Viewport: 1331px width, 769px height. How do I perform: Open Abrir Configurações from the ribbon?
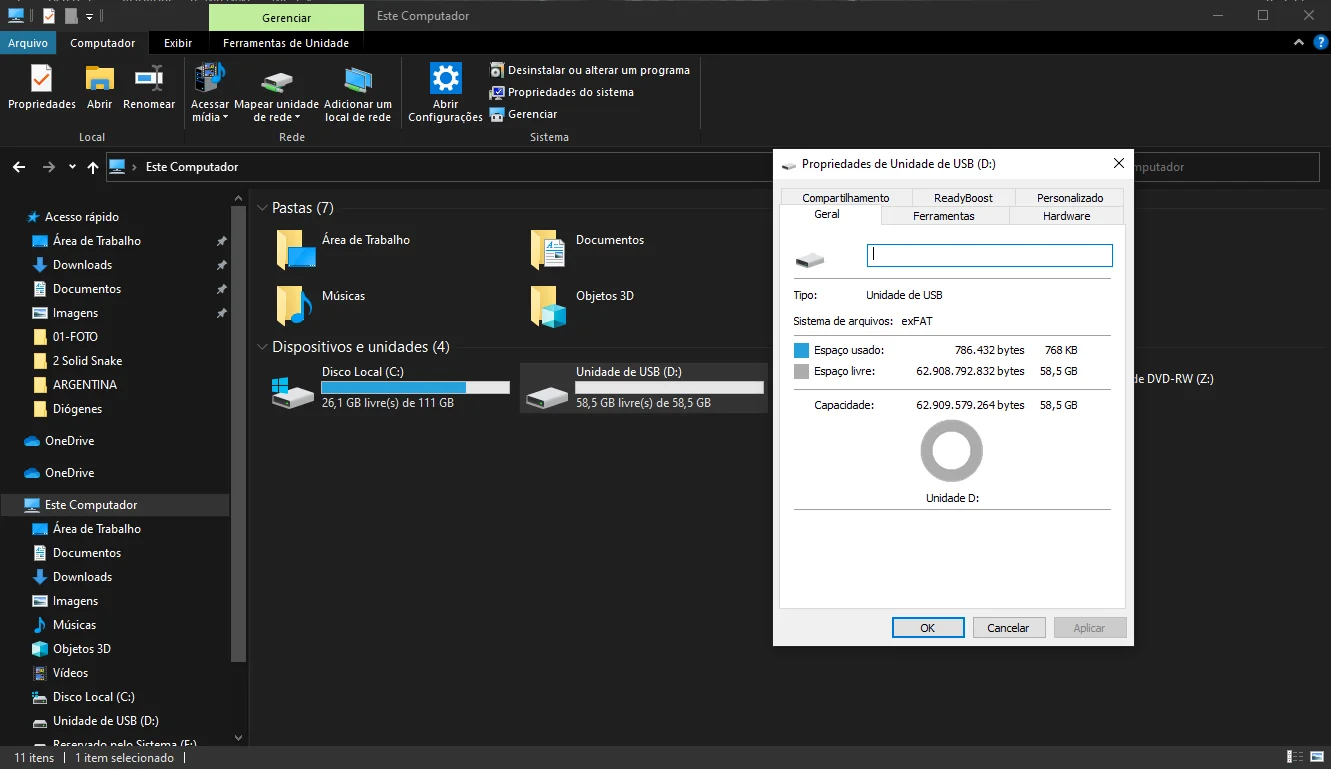445,93
